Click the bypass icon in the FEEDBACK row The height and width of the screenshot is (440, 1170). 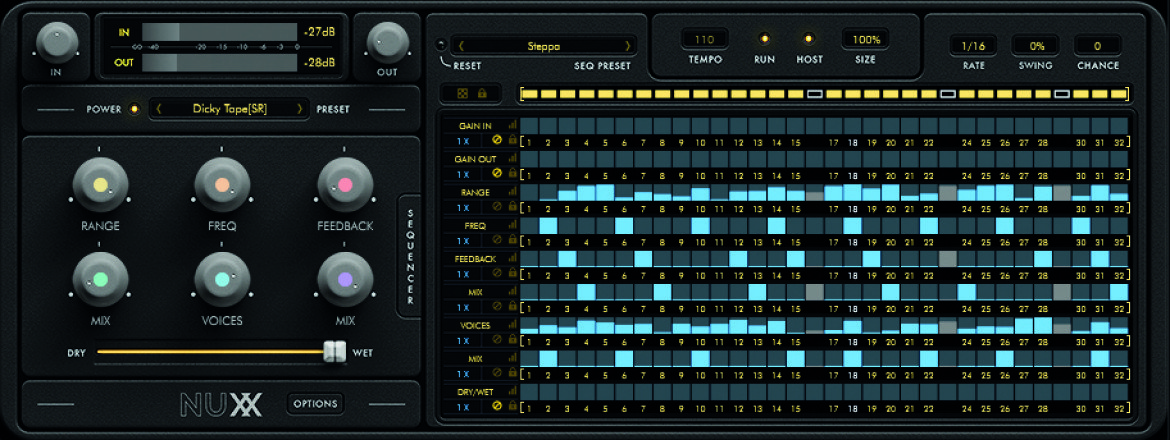tap(497, 273)
